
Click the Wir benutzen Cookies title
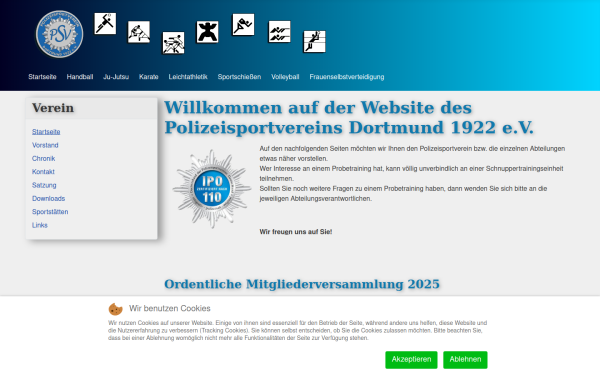(170, 308)
